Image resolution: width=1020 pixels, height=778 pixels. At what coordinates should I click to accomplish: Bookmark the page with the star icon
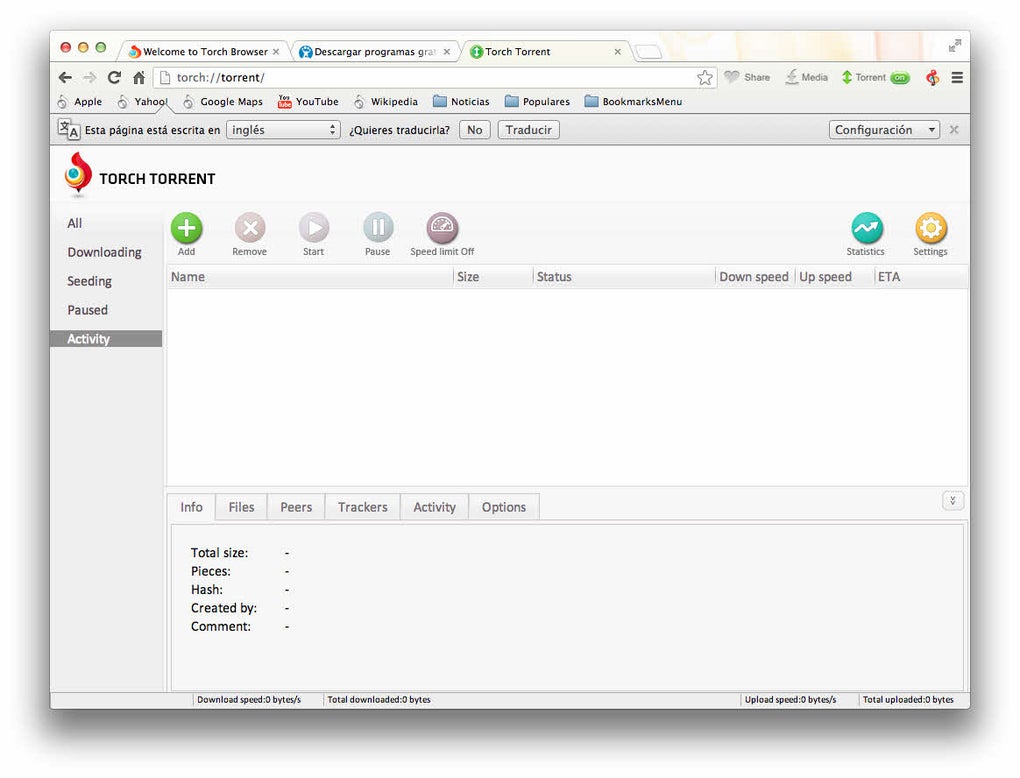click(x=705, y=77)
